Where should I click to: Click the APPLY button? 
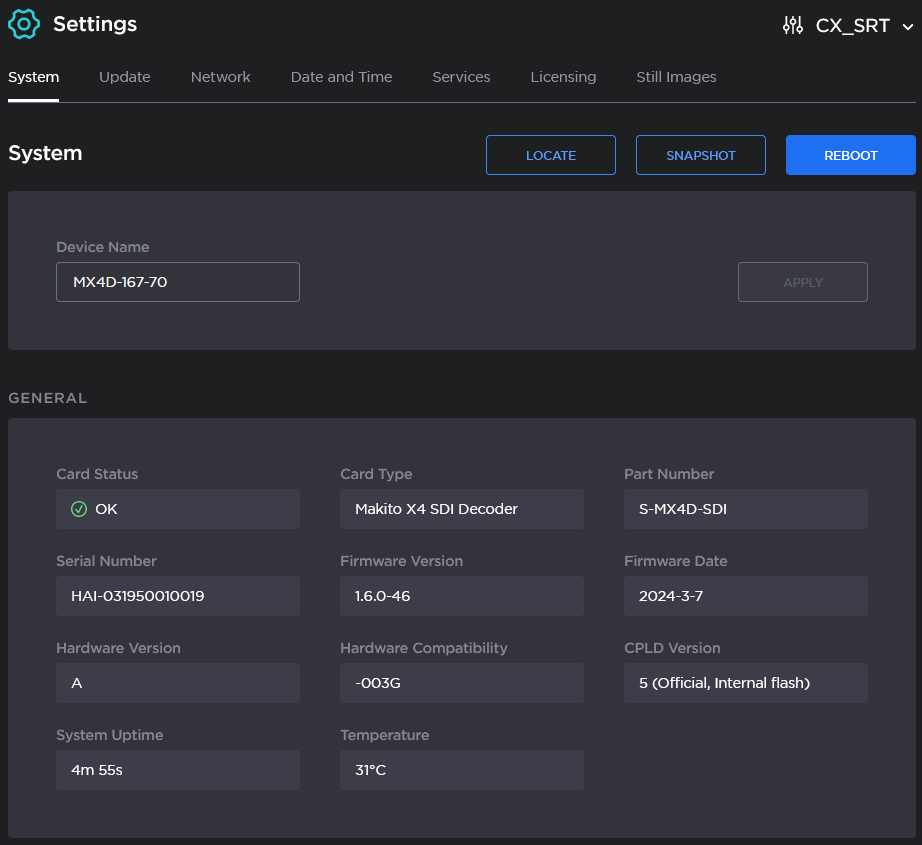[802, 282]
